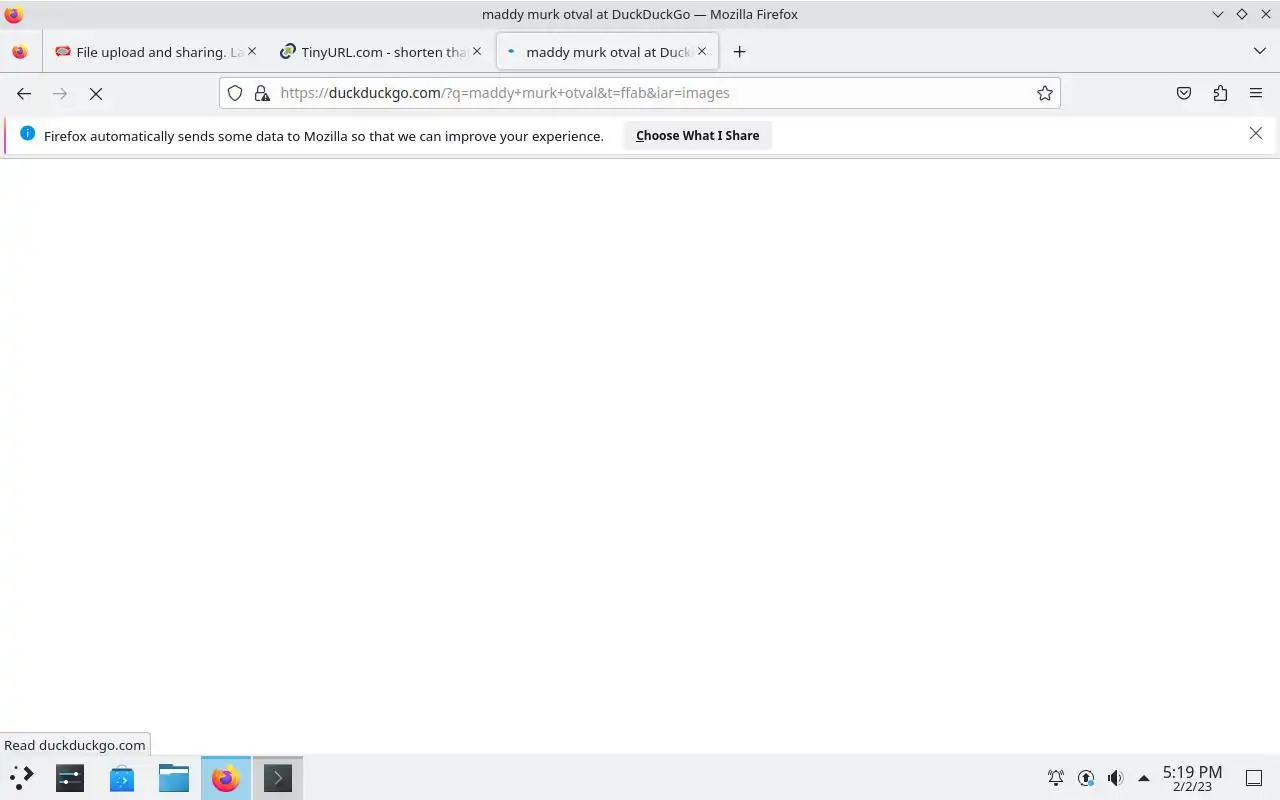Click the Show Desktop button
The height and width of the screenshot is (800, 1280).
[1253, 777]
